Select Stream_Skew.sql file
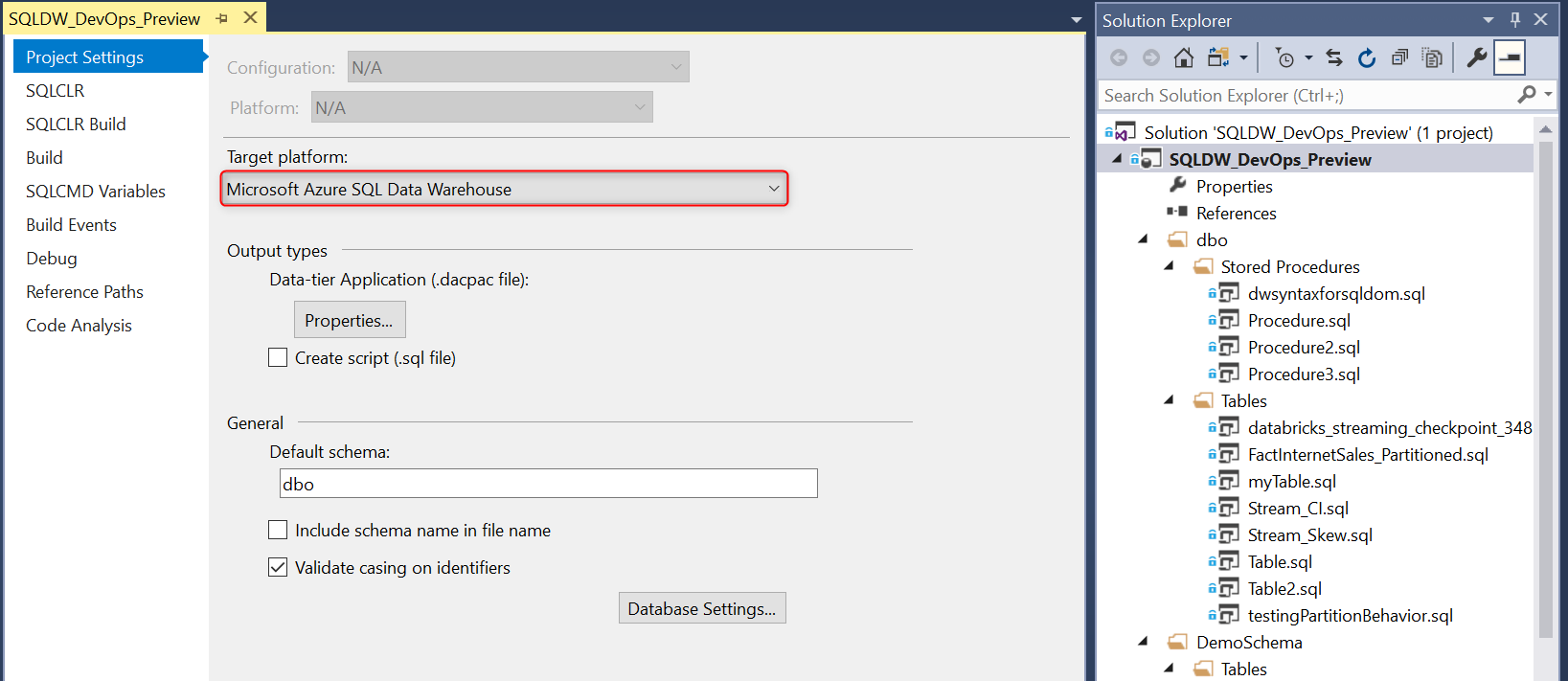This screenshot has width=1568, height=681. click(1309, 534)
